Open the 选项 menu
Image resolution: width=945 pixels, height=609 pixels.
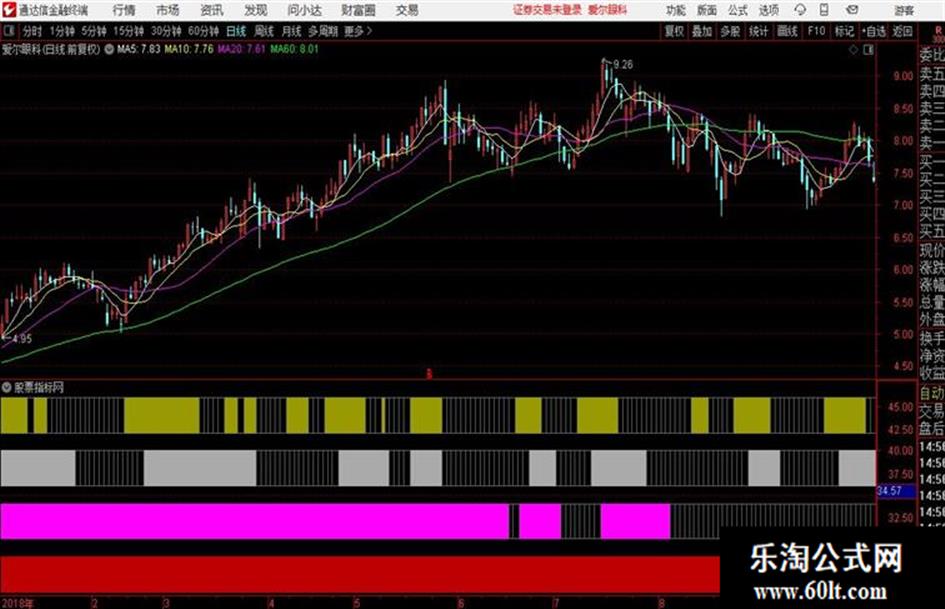[x=769, y=10]
